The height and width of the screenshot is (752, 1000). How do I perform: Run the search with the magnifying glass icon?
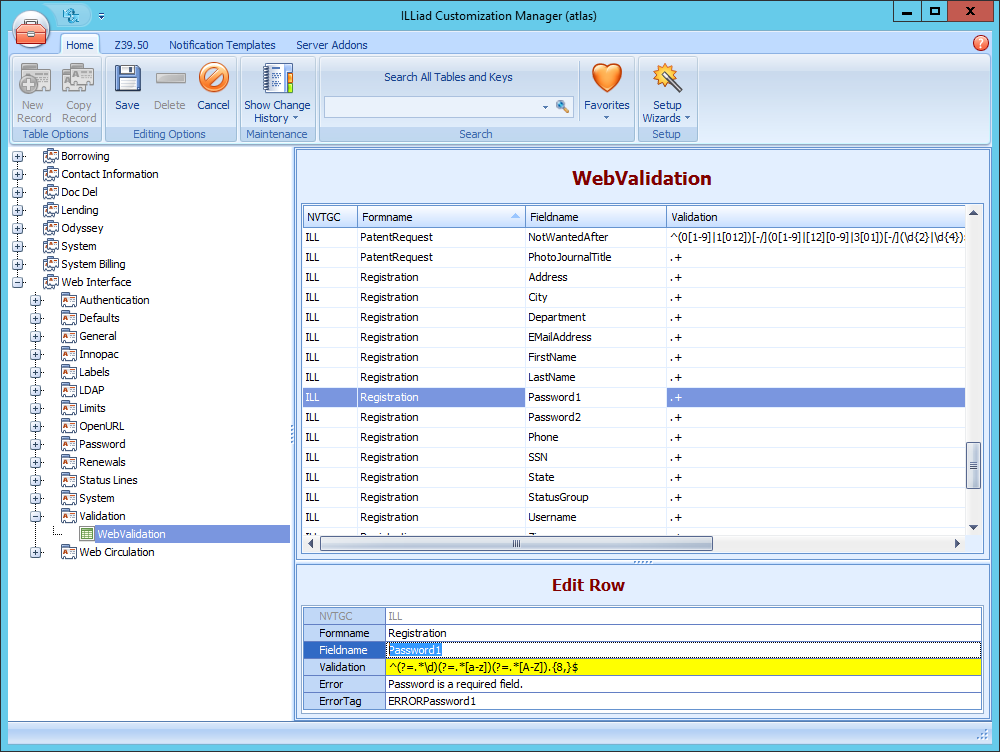point(562,106)
